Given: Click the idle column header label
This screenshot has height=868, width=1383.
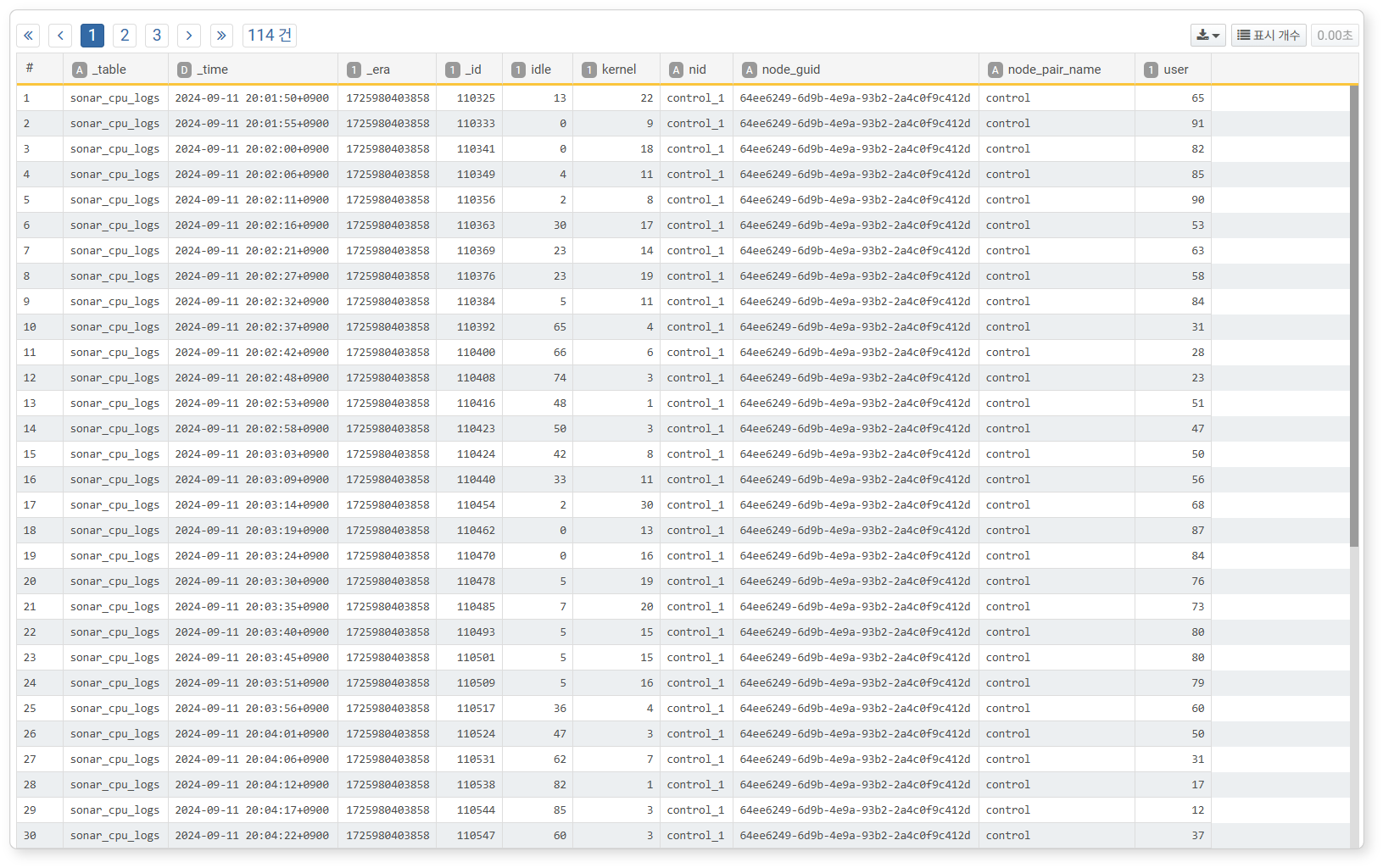Looking at the screenshot, I should point(541,70).
